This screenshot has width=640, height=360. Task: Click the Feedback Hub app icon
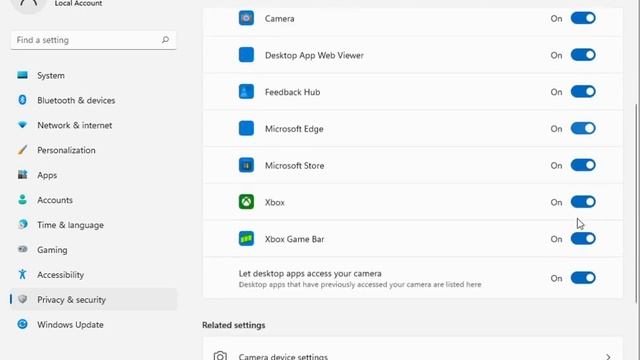click(246, 91)
